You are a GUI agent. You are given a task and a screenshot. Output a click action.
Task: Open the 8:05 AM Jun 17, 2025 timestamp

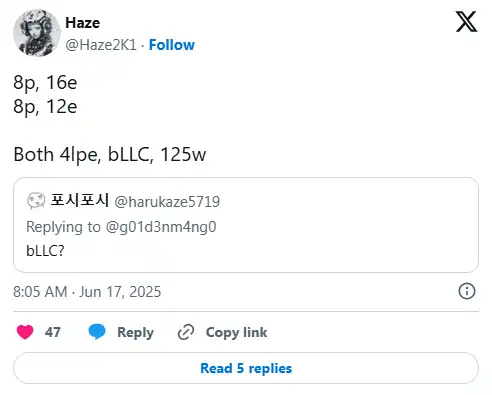(87, 292)
